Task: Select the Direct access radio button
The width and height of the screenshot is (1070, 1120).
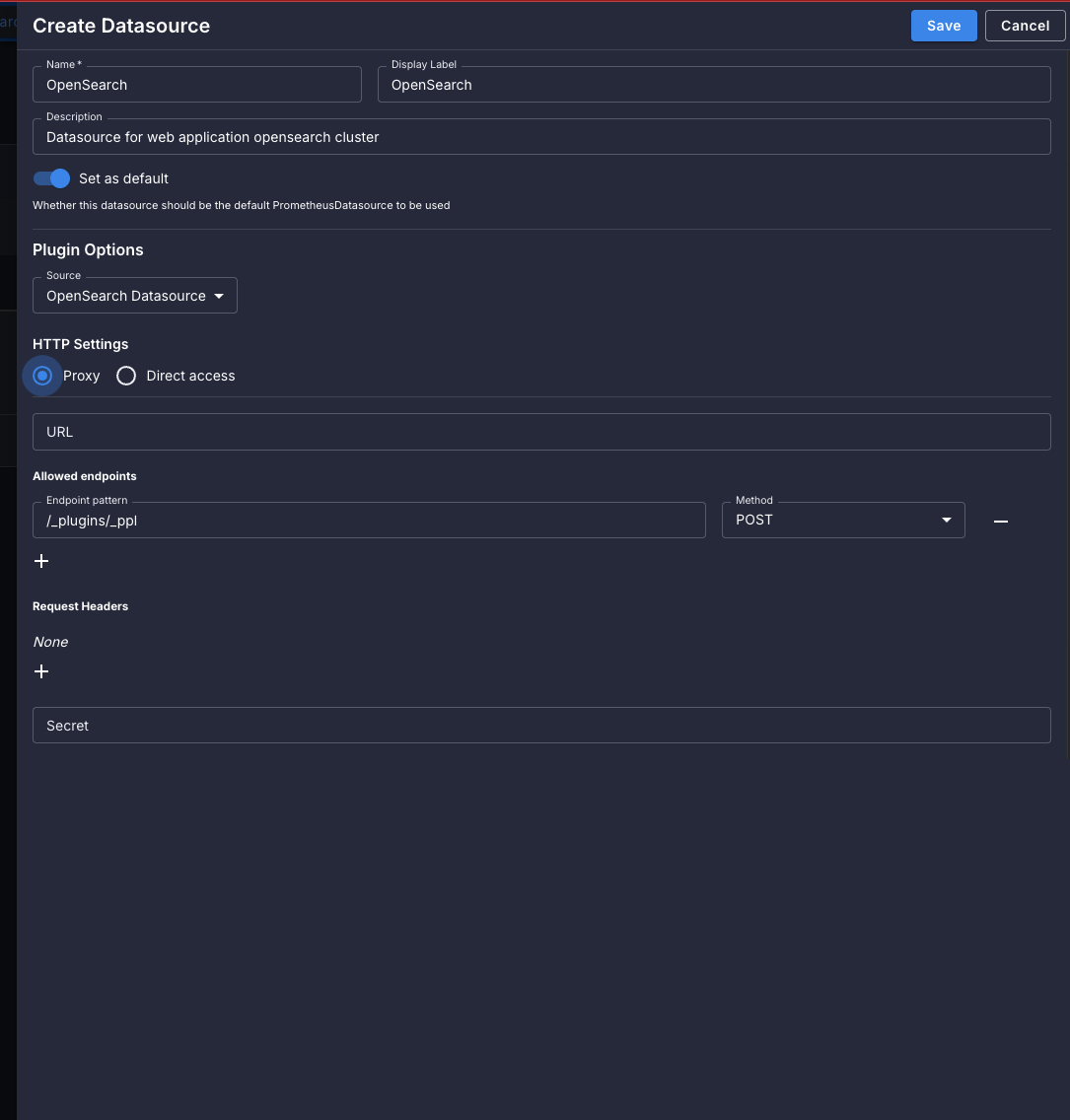Action: coord(126,376)
